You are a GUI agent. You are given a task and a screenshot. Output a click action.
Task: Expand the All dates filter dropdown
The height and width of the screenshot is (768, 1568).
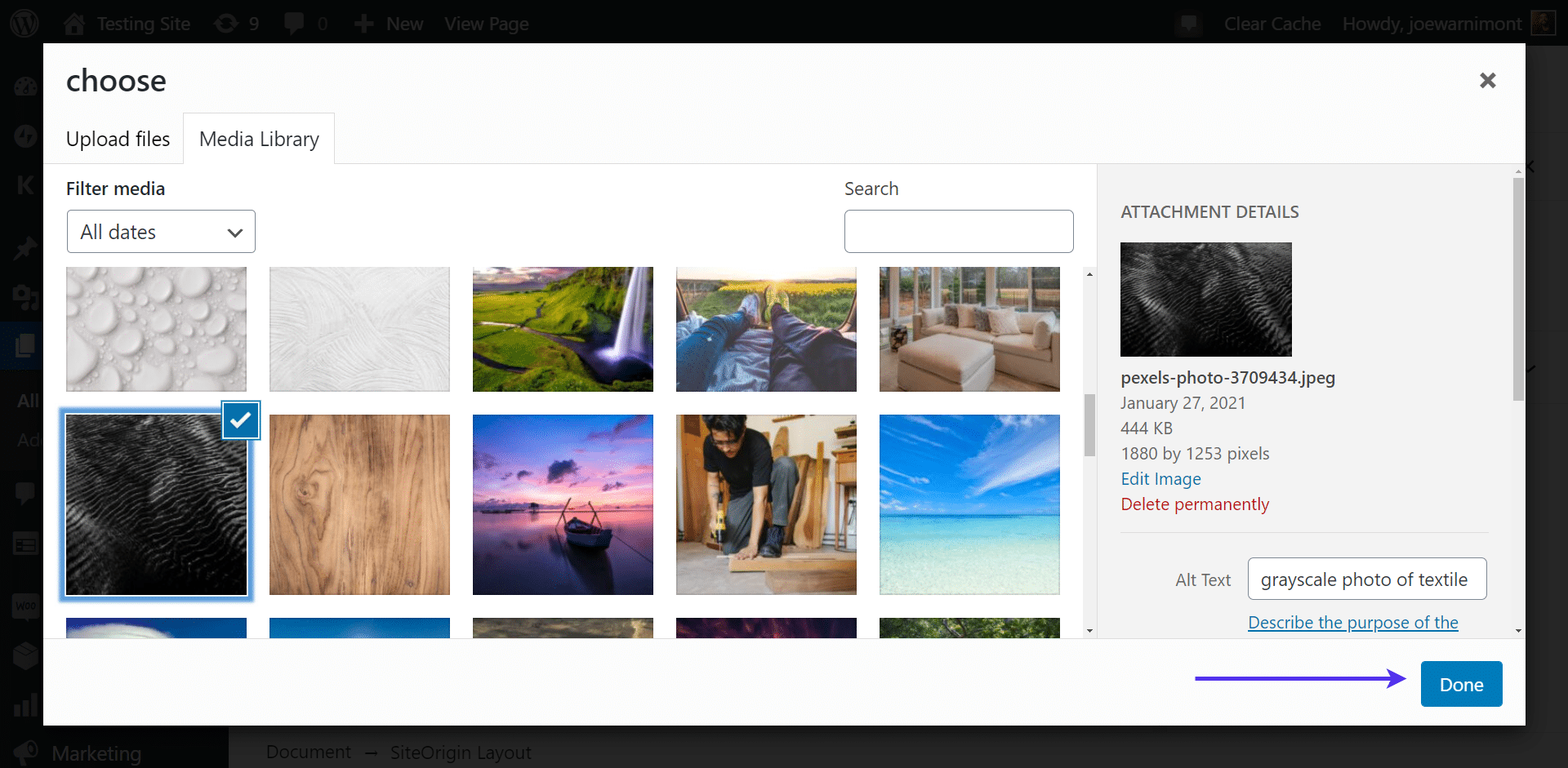click(x=161, y=232)
